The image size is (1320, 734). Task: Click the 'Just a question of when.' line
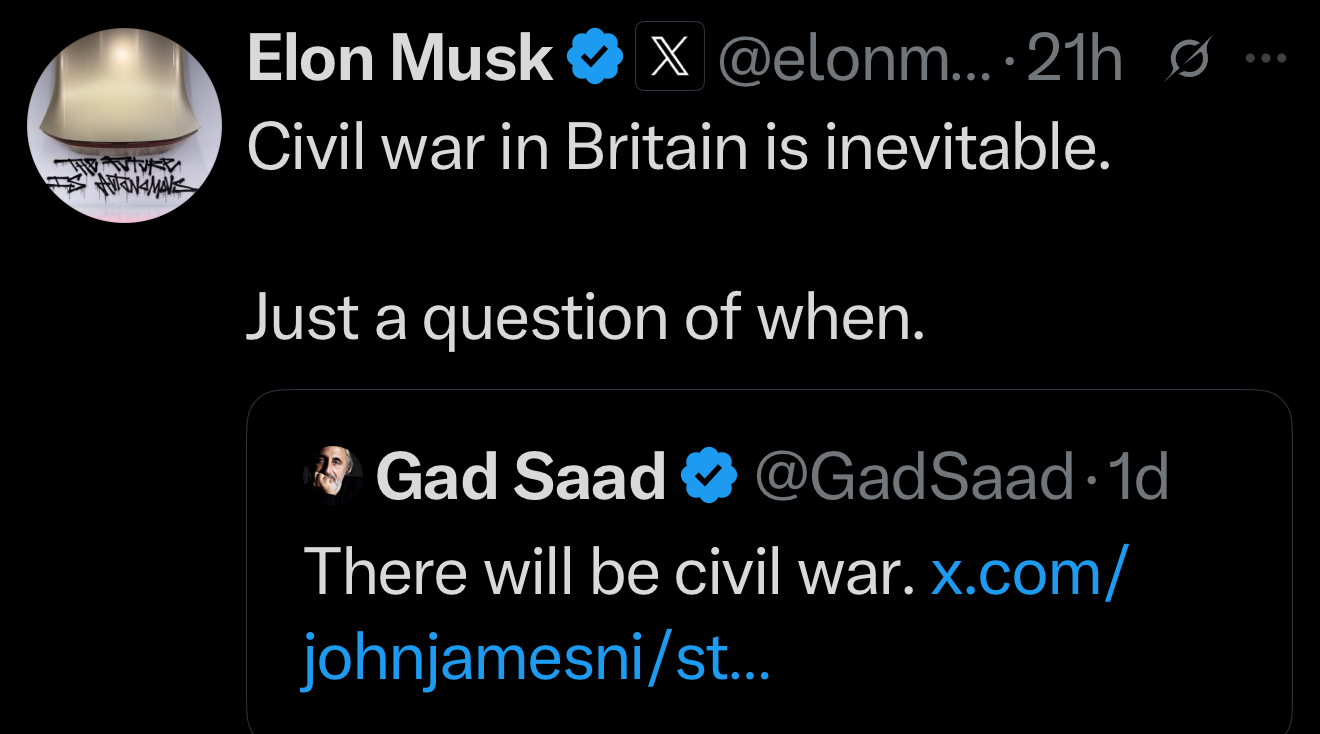click(x=585, y=319)
